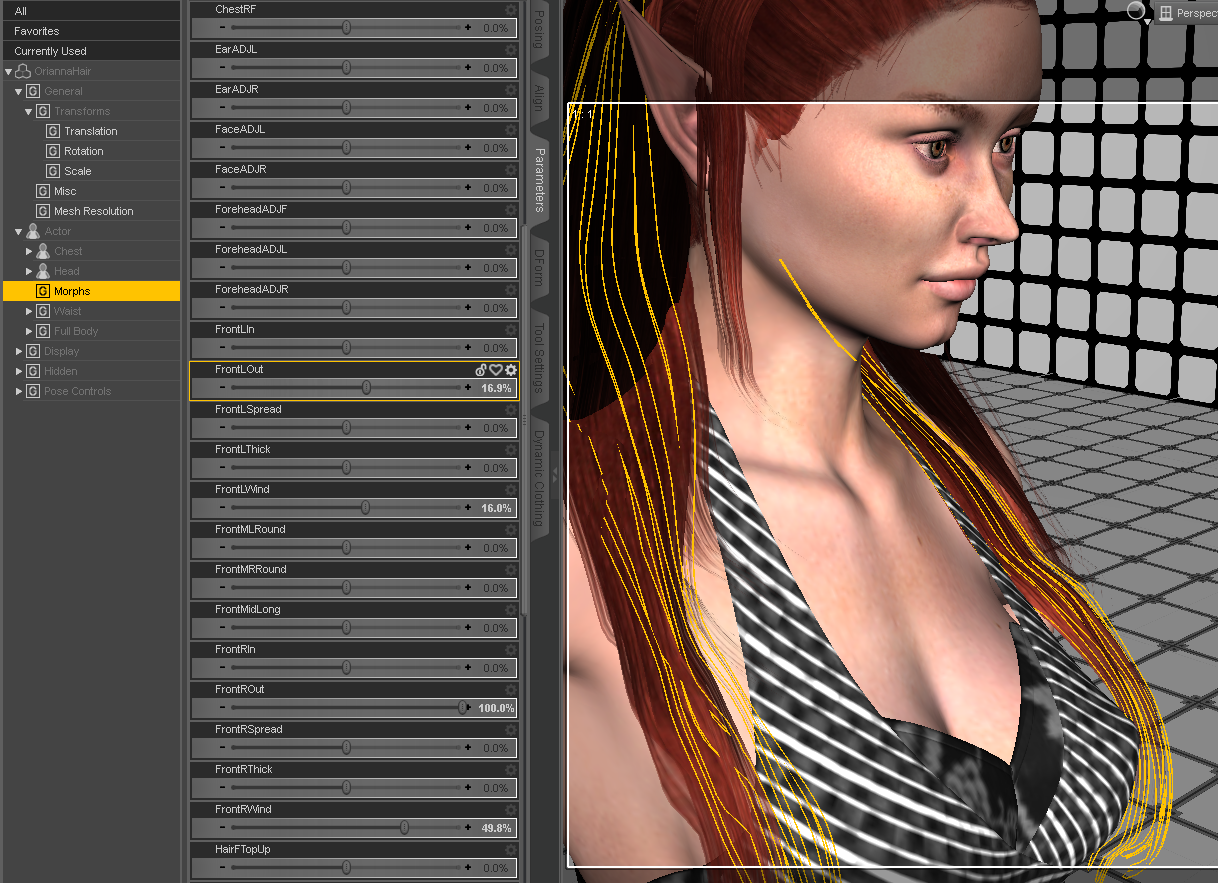Switch to the DForm tab

click(538, 267)
